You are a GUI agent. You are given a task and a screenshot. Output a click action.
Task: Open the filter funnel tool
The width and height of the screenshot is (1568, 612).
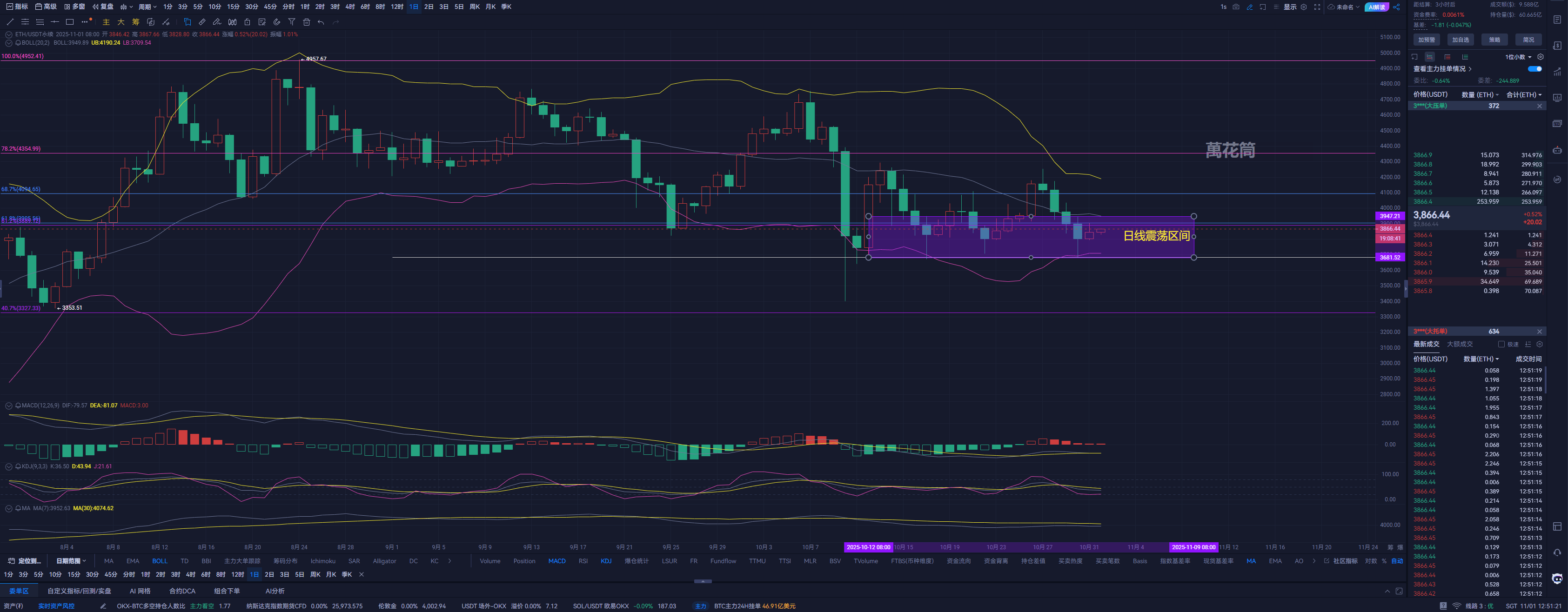[x=292, y=22]
